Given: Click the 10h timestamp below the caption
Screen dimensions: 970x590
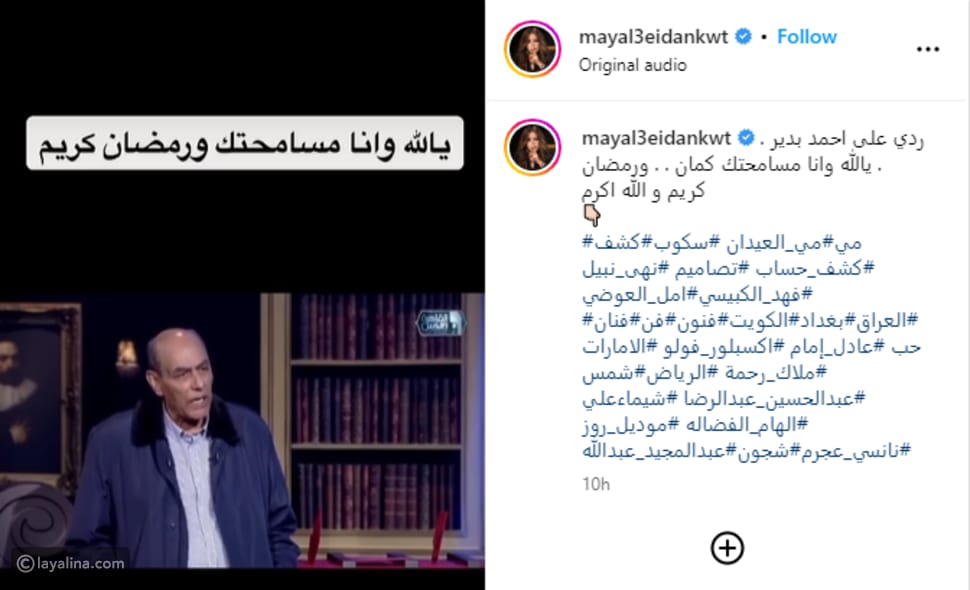Looking at the screenshot, I should click(x=596, y=484).
